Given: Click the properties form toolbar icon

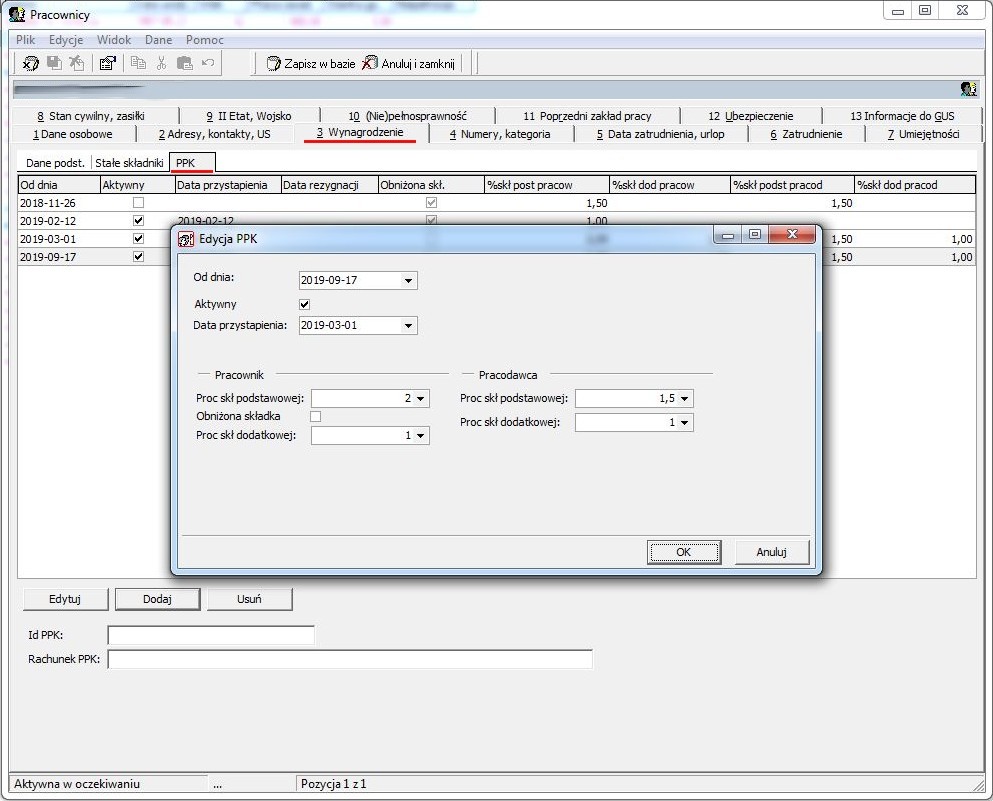Looking at the screenshot, I should 108,63.
